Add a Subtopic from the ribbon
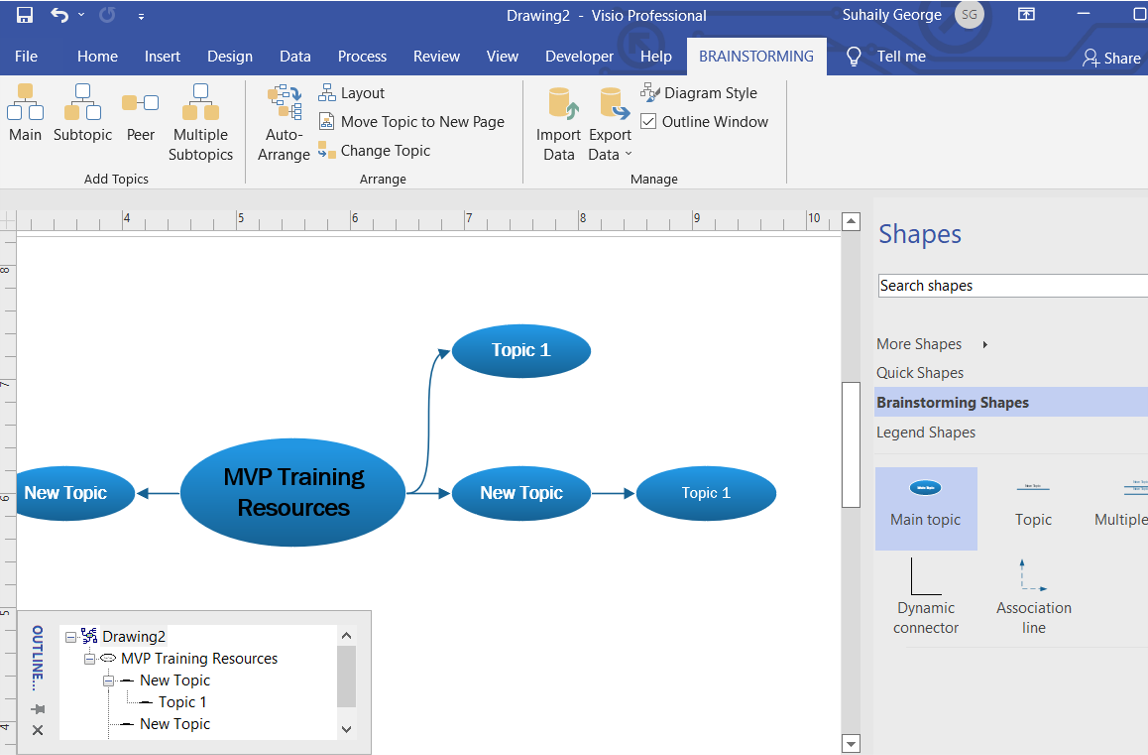Image resolution: width=1148 pixels, height=755 pixels. 82,113
